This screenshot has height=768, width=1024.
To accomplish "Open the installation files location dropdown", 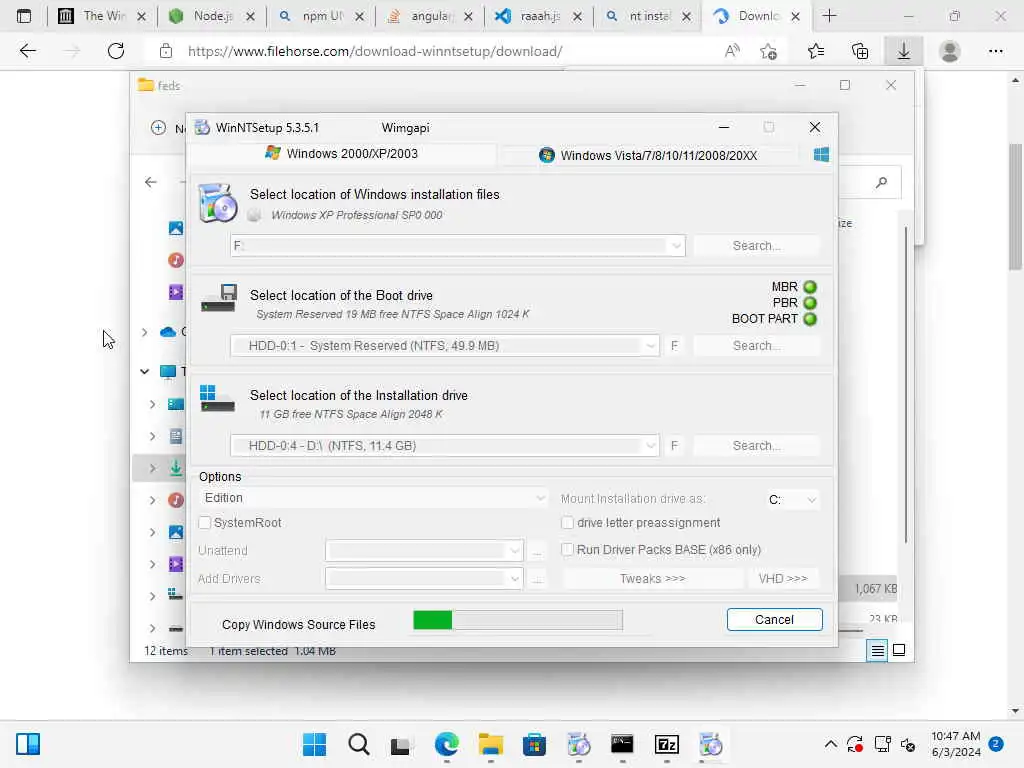I will click(676, 246).
